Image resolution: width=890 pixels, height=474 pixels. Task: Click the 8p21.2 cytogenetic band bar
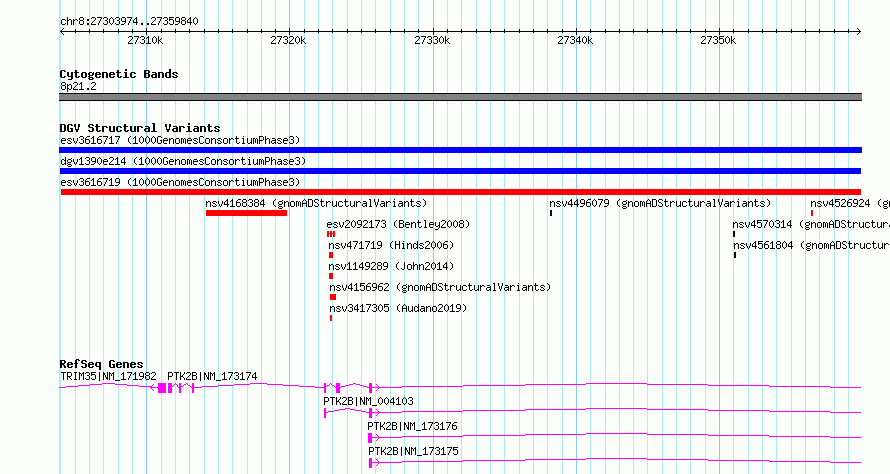click(460, 97)
